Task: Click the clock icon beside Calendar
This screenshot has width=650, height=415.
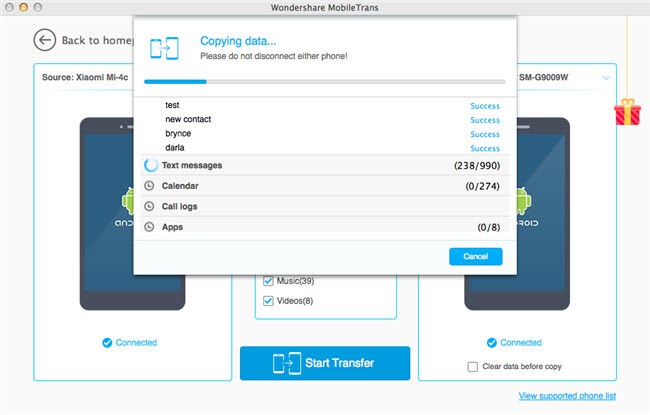Action: coord(149,186)
